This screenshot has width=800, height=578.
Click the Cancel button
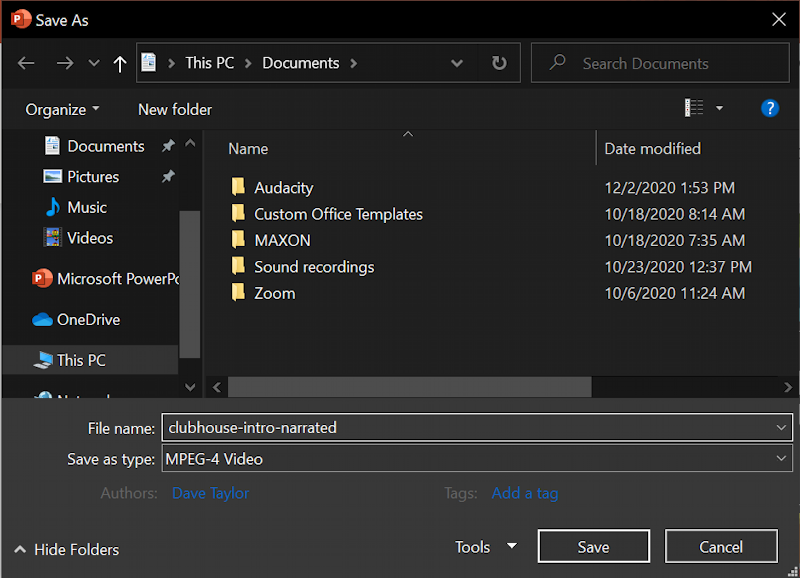[x=720, y=547]
